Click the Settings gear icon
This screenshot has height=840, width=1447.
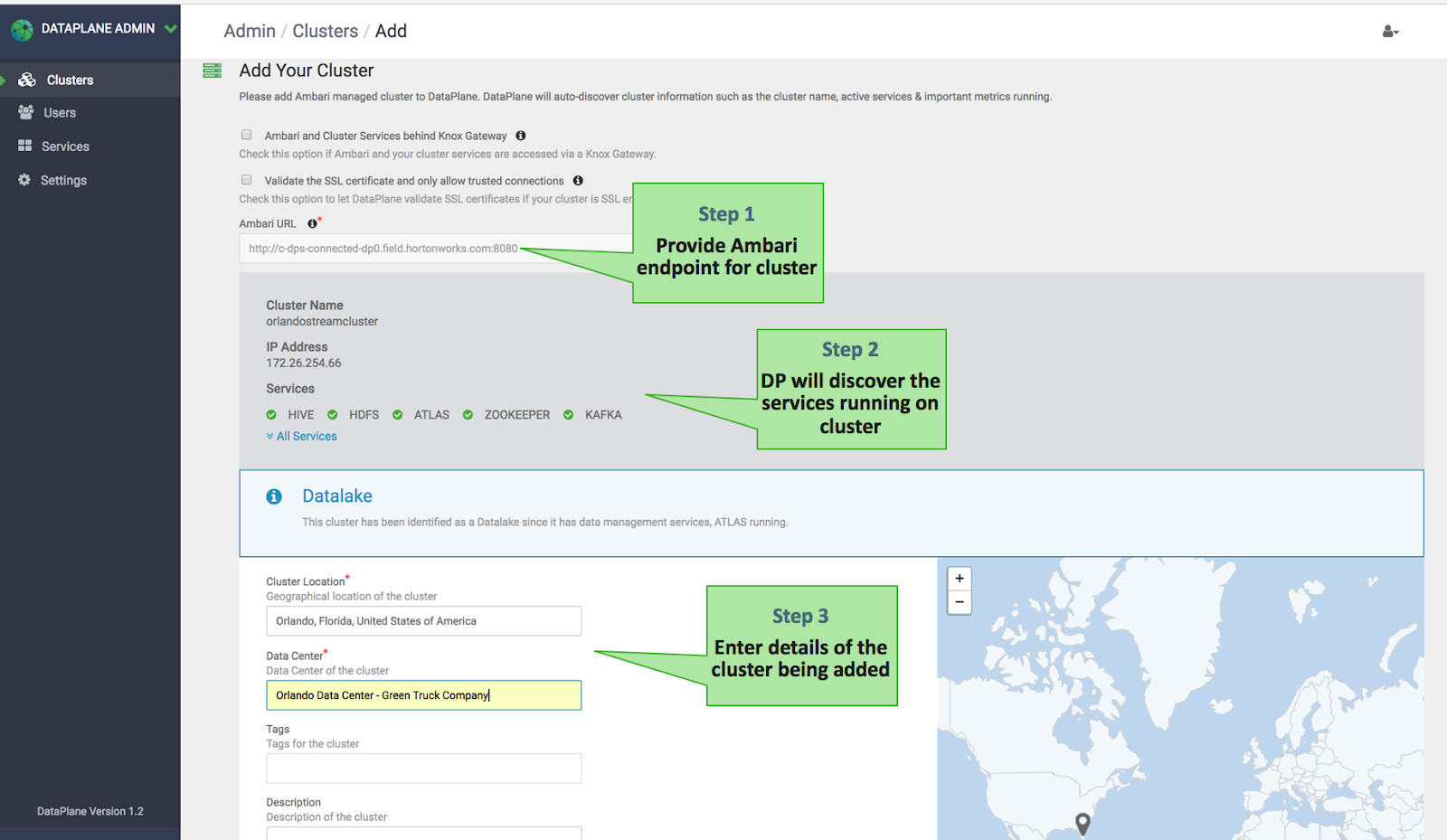[24, 180]
